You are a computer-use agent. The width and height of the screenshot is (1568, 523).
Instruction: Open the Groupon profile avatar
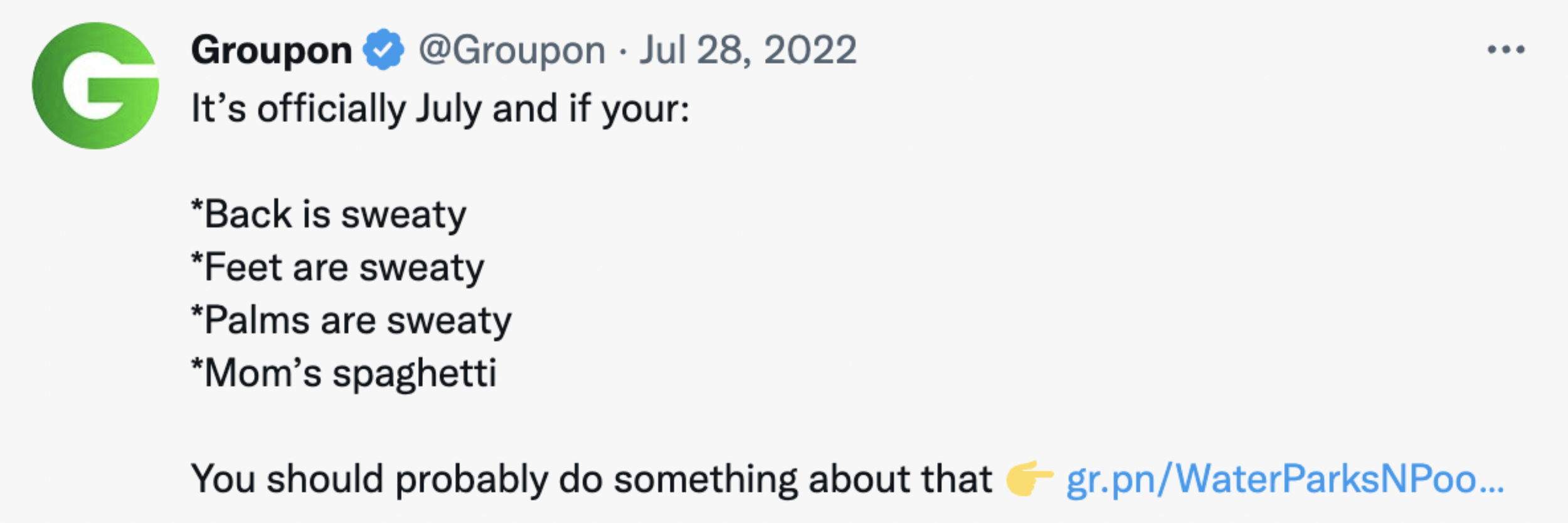pos(95,86)
